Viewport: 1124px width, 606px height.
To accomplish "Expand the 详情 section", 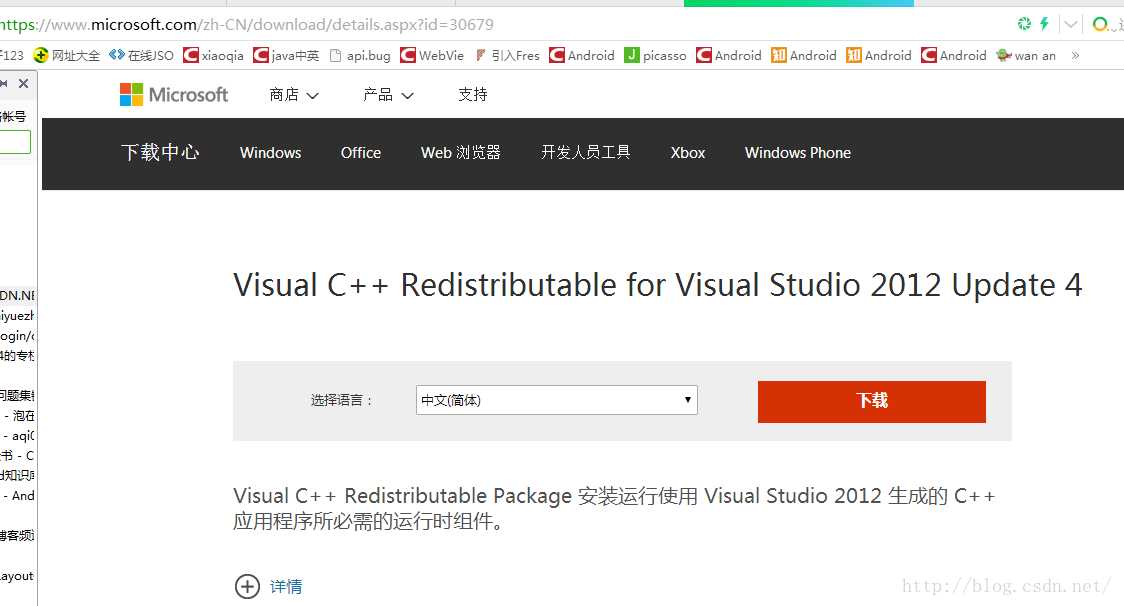I will point(269,586).
